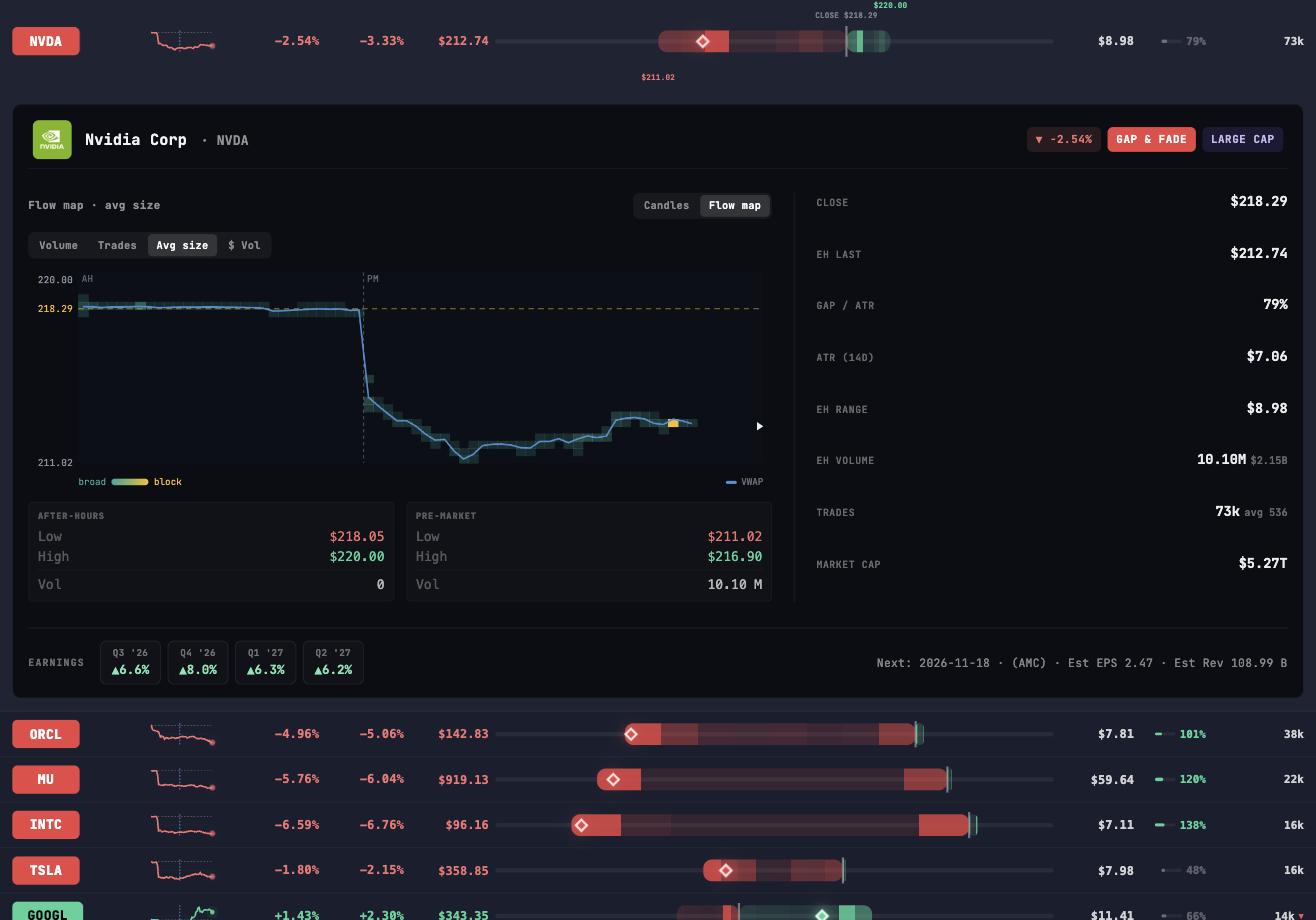Expand the INTC ticker row
Image resolution: width=1316 pixels, height=920 pixels.
[45, 825]
